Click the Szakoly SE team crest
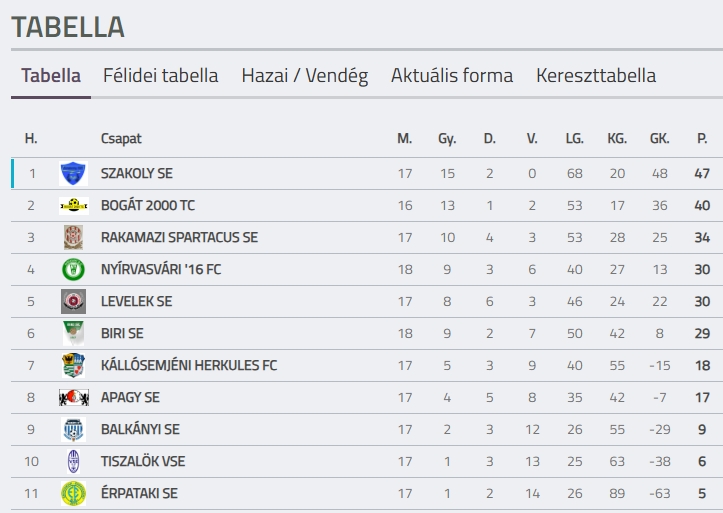The width and height of the screenshot is (723, 513). [x=73, y=173]
